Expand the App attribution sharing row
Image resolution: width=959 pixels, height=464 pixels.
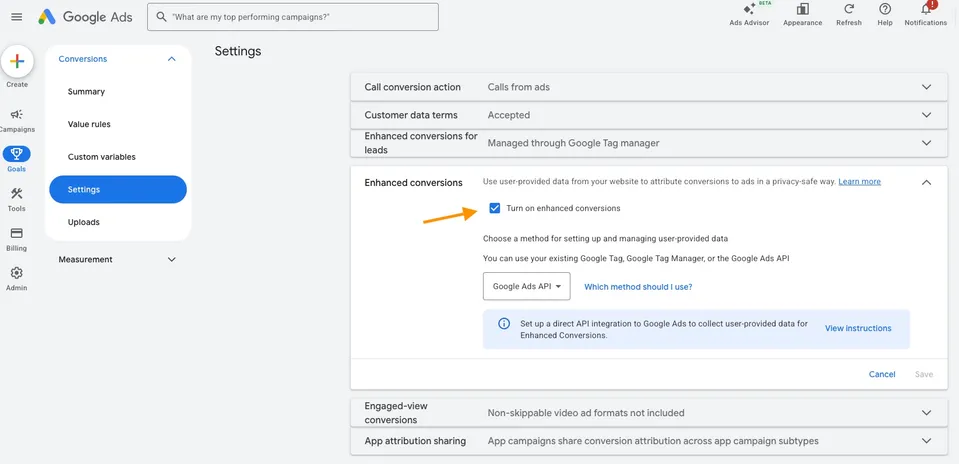(927, 441)
